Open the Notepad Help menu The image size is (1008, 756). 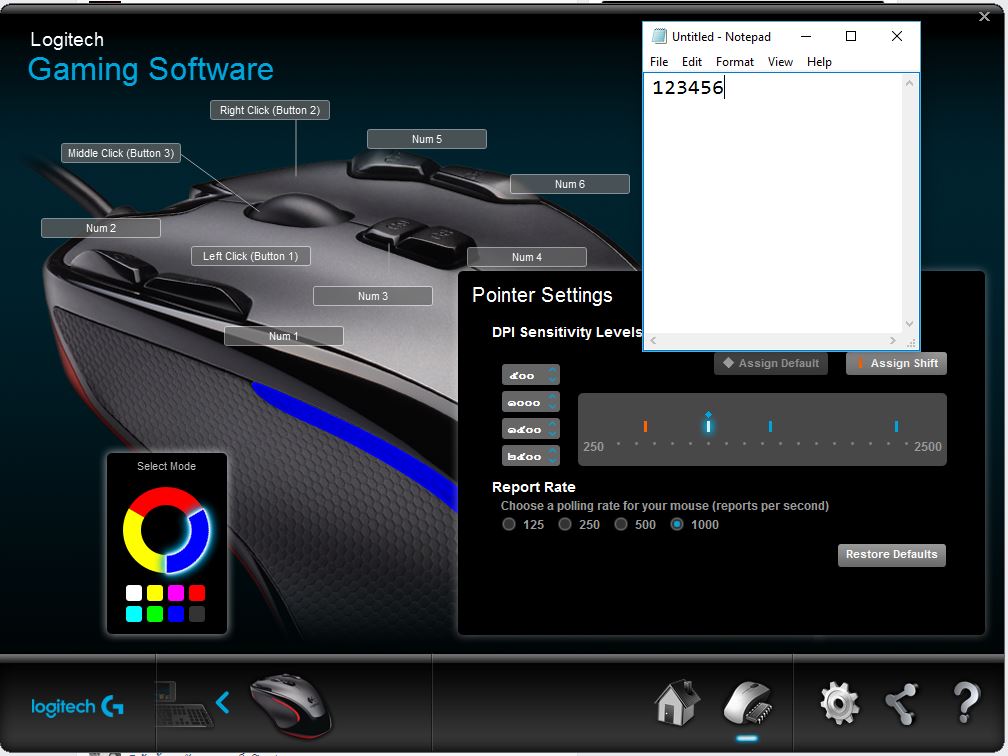[820, 62]
